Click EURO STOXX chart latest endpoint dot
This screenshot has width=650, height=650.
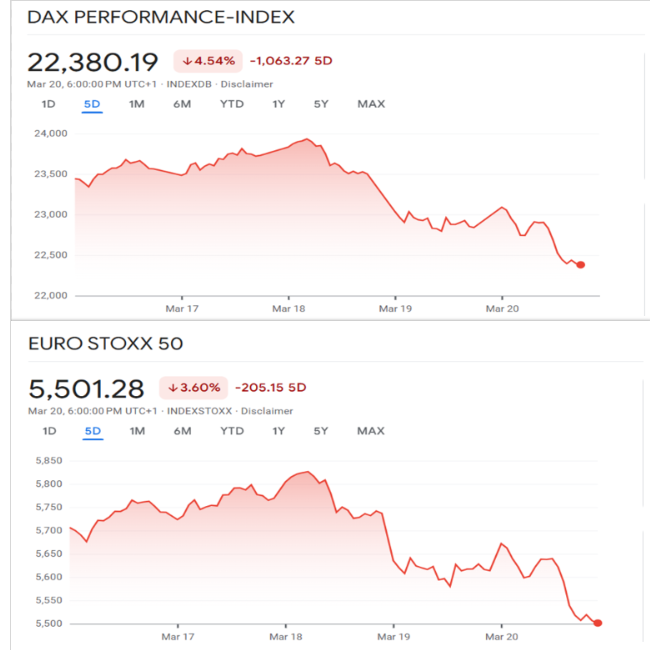tap(598, 623)
